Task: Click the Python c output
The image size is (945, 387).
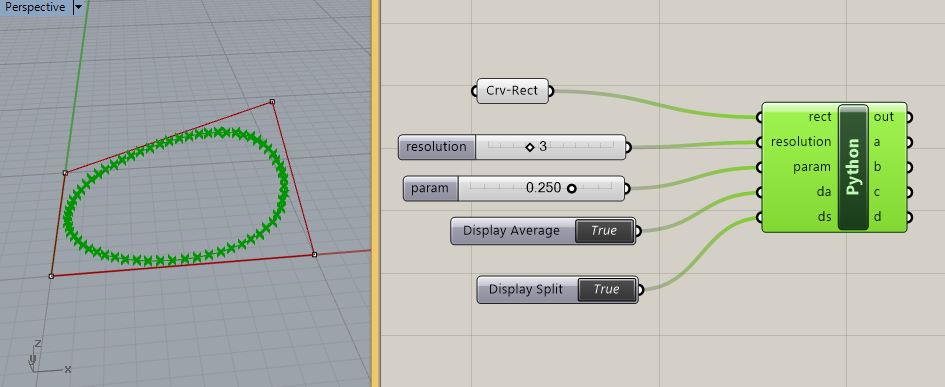Action: tap(878, 192)
